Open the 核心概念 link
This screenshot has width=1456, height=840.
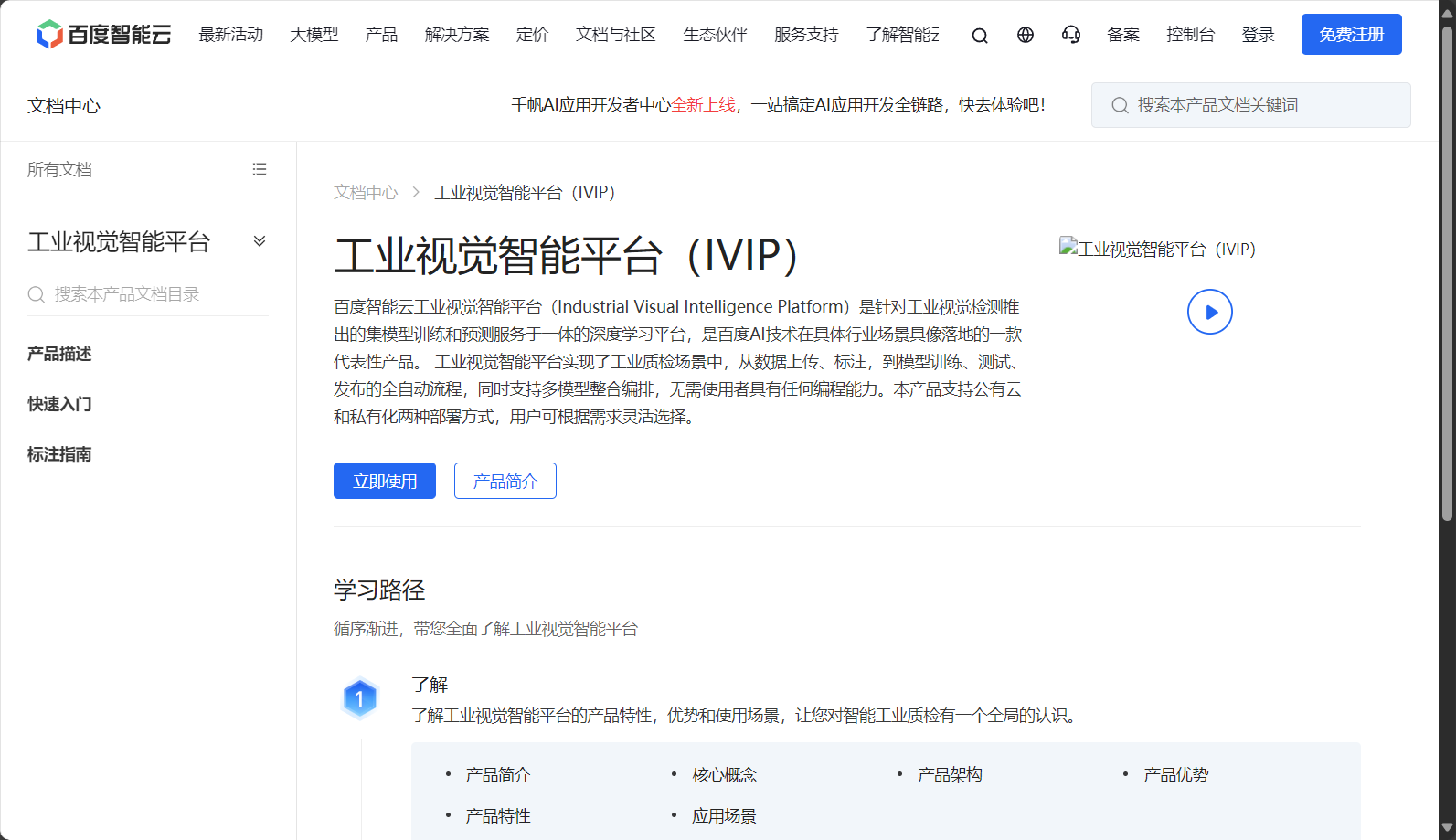pyautogui.click(x=725, y=775)
